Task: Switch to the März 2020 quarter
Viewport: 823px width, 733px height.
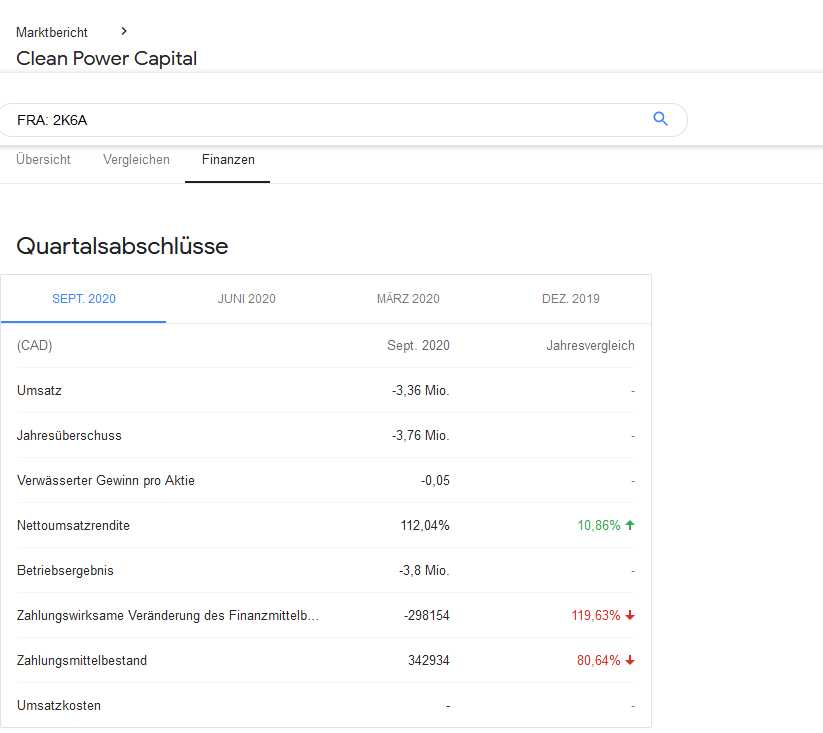Action: click(408, 299)
